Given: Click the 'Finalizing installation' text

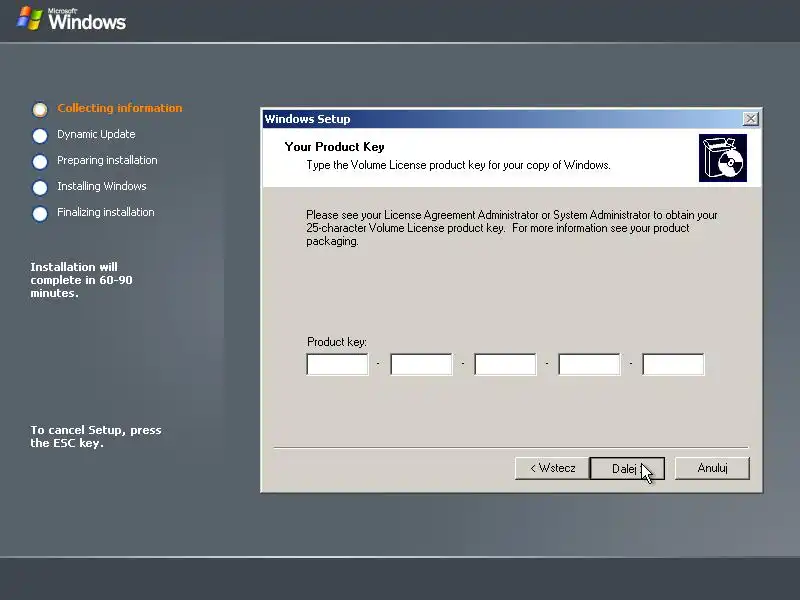Looking at the screenshot, I should point(106,212).
